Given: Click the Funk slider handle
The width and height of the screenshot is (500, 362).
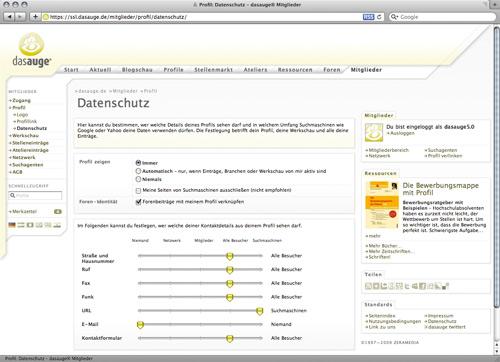Looking at the screenshot, I should [x=229, y=297].
